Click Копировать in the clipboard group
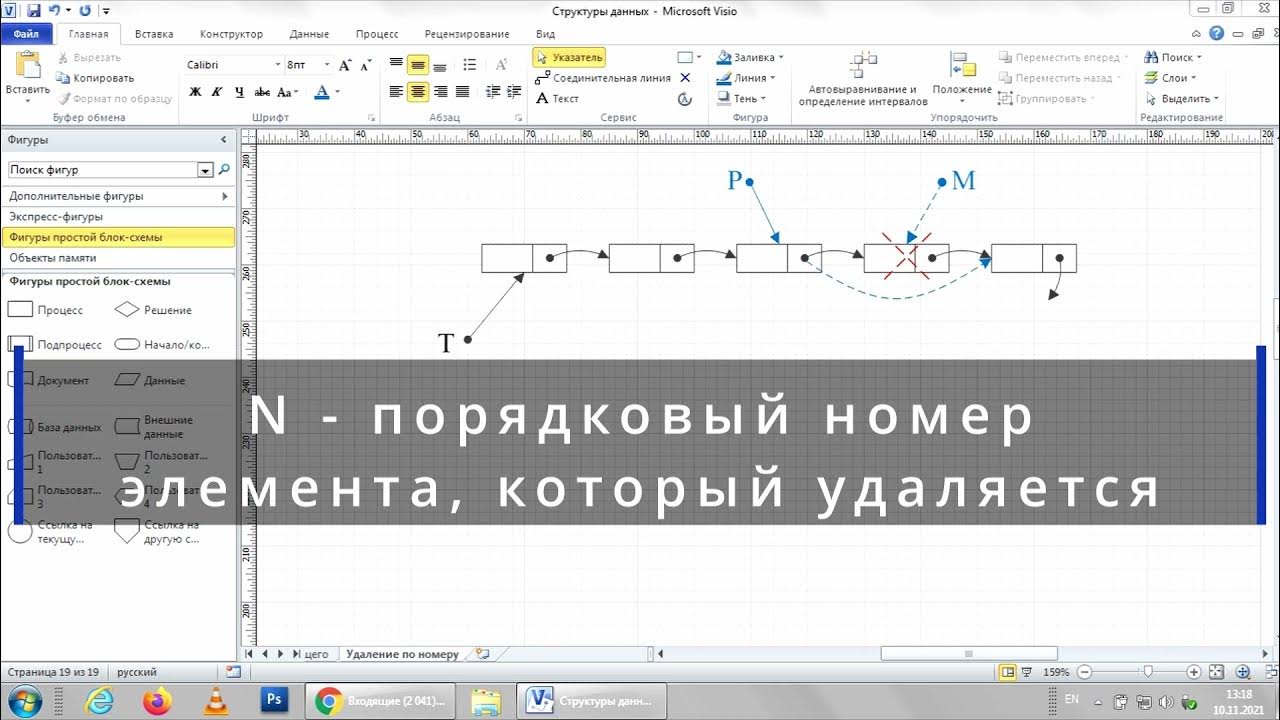The image size is (1280, 720). 95,78
